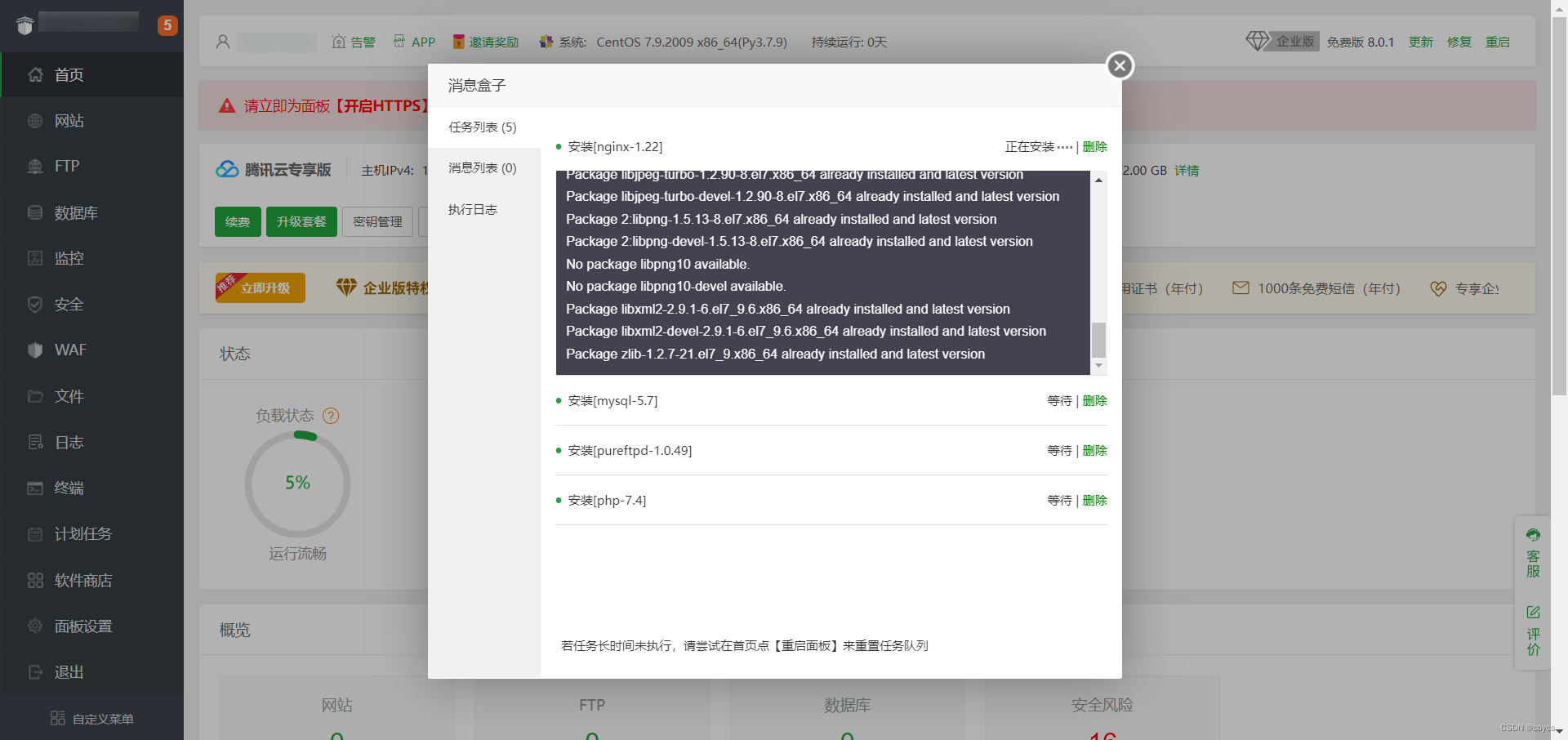Close the 消息盒子 dialog
The width and height of the screenshot is (1568, 740).
point(1120,65)
